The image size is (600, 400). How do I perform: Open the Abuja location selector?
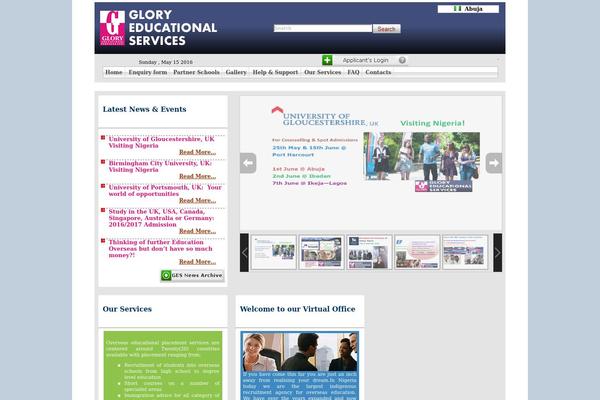click(x=468, y=9)
